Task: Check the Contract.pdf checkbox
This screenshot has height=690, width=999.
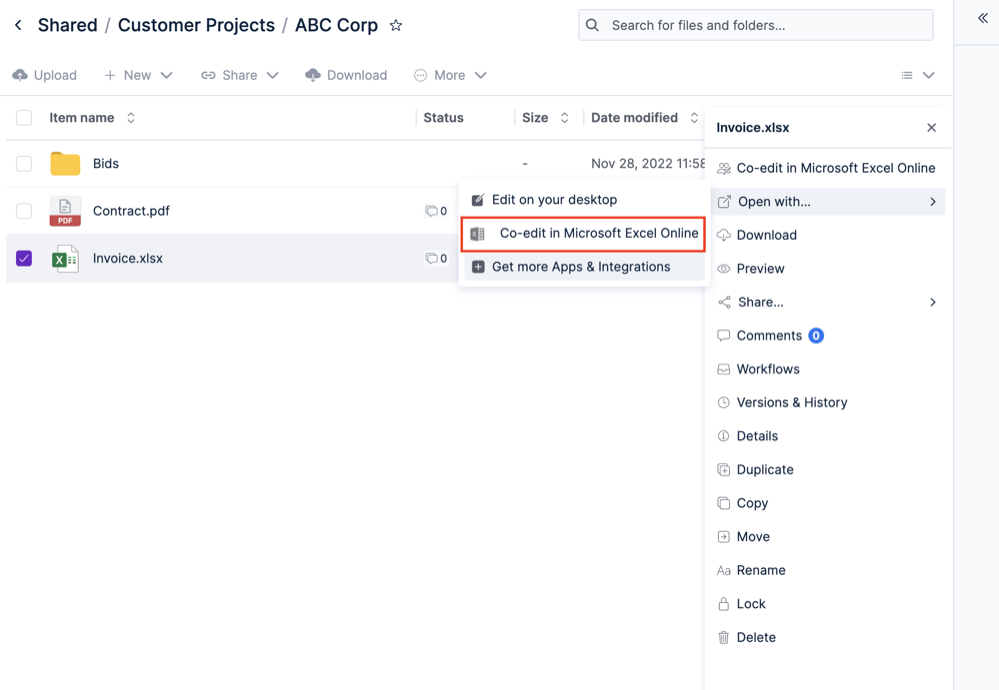Action: click(24, 211)
